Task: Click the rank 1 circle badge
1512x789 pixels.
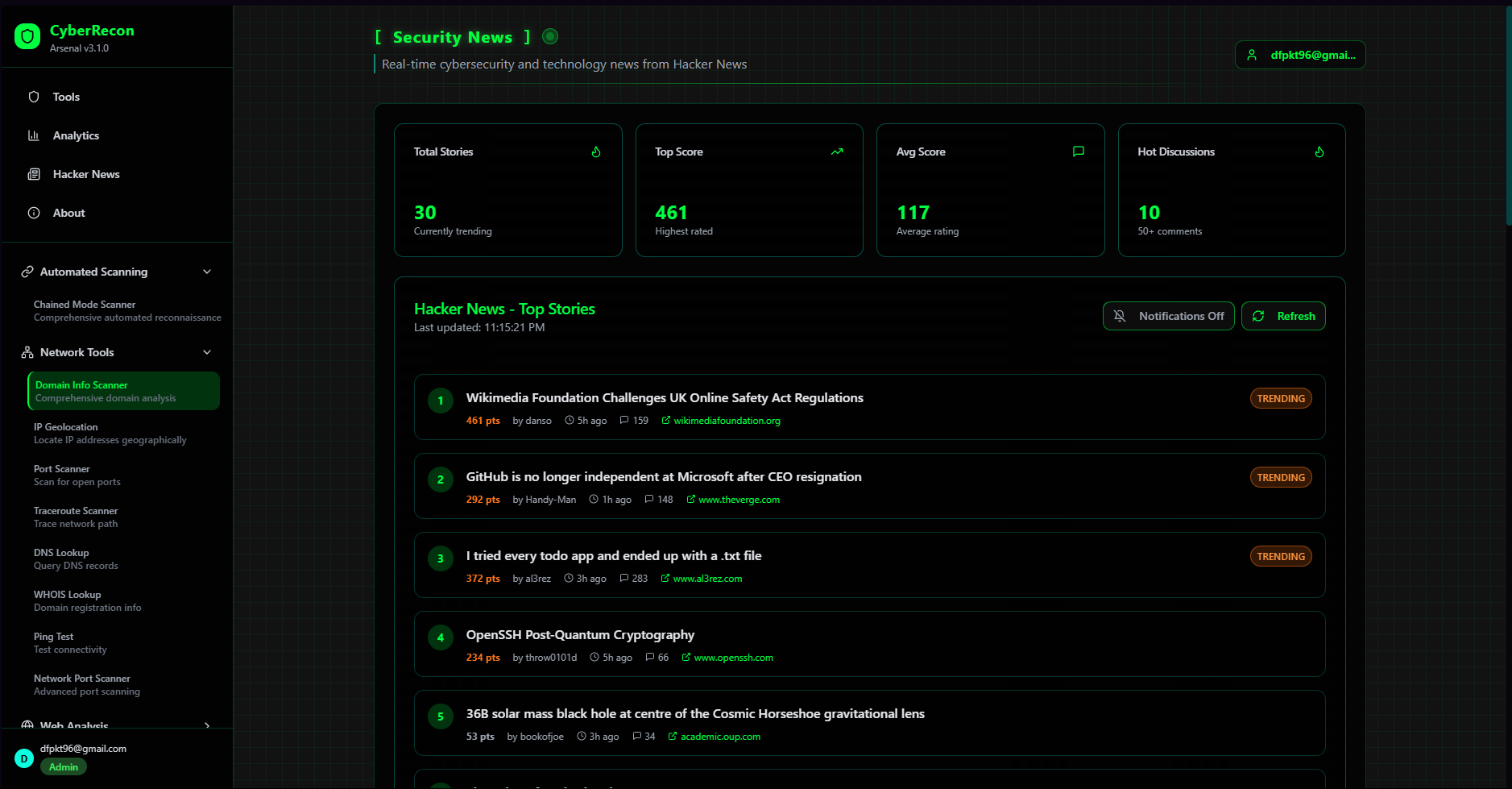Action: (x=441, y=401)
